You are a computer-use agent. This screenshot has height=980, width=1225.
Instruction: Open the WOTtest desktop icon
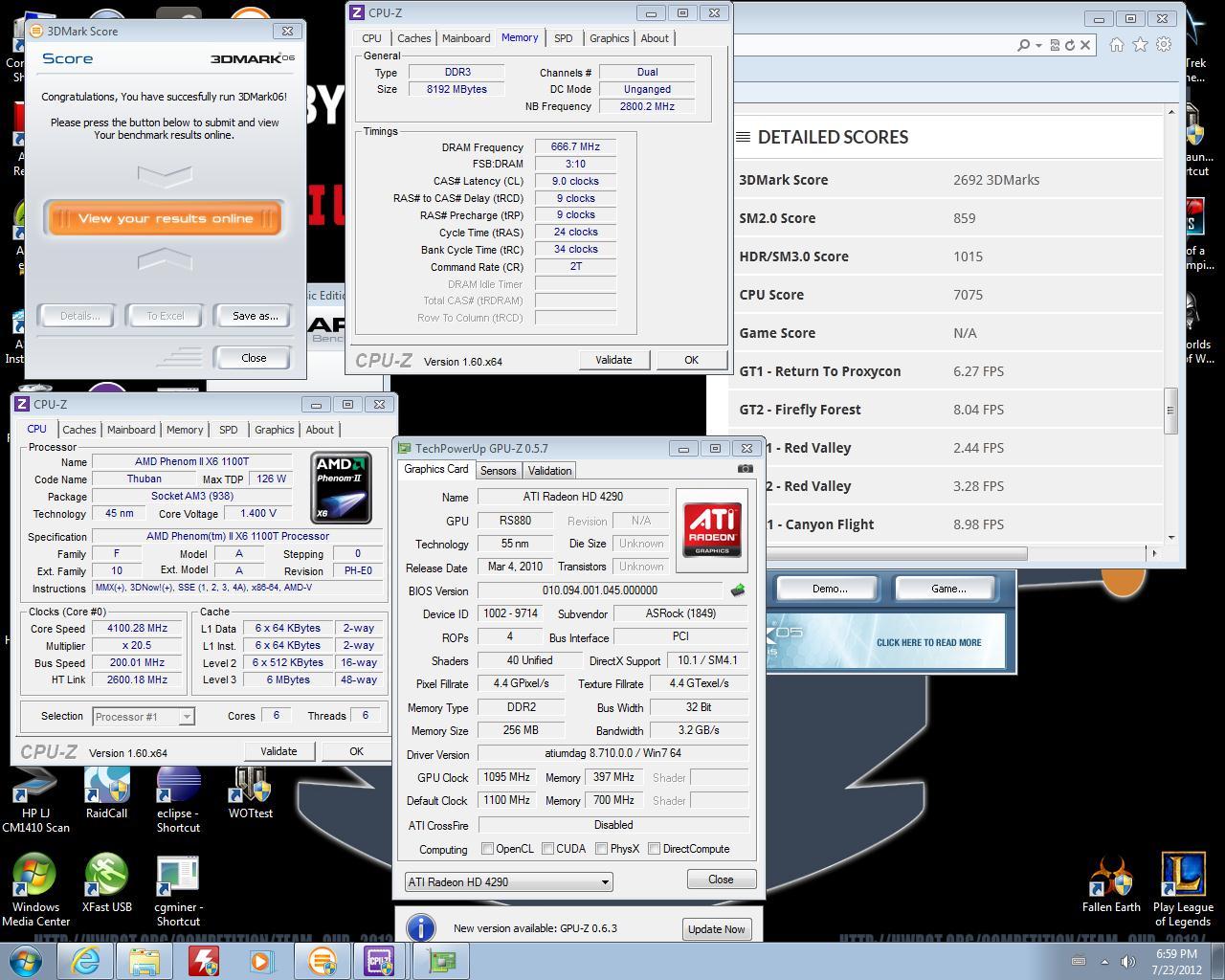click(x=250, y=793)
